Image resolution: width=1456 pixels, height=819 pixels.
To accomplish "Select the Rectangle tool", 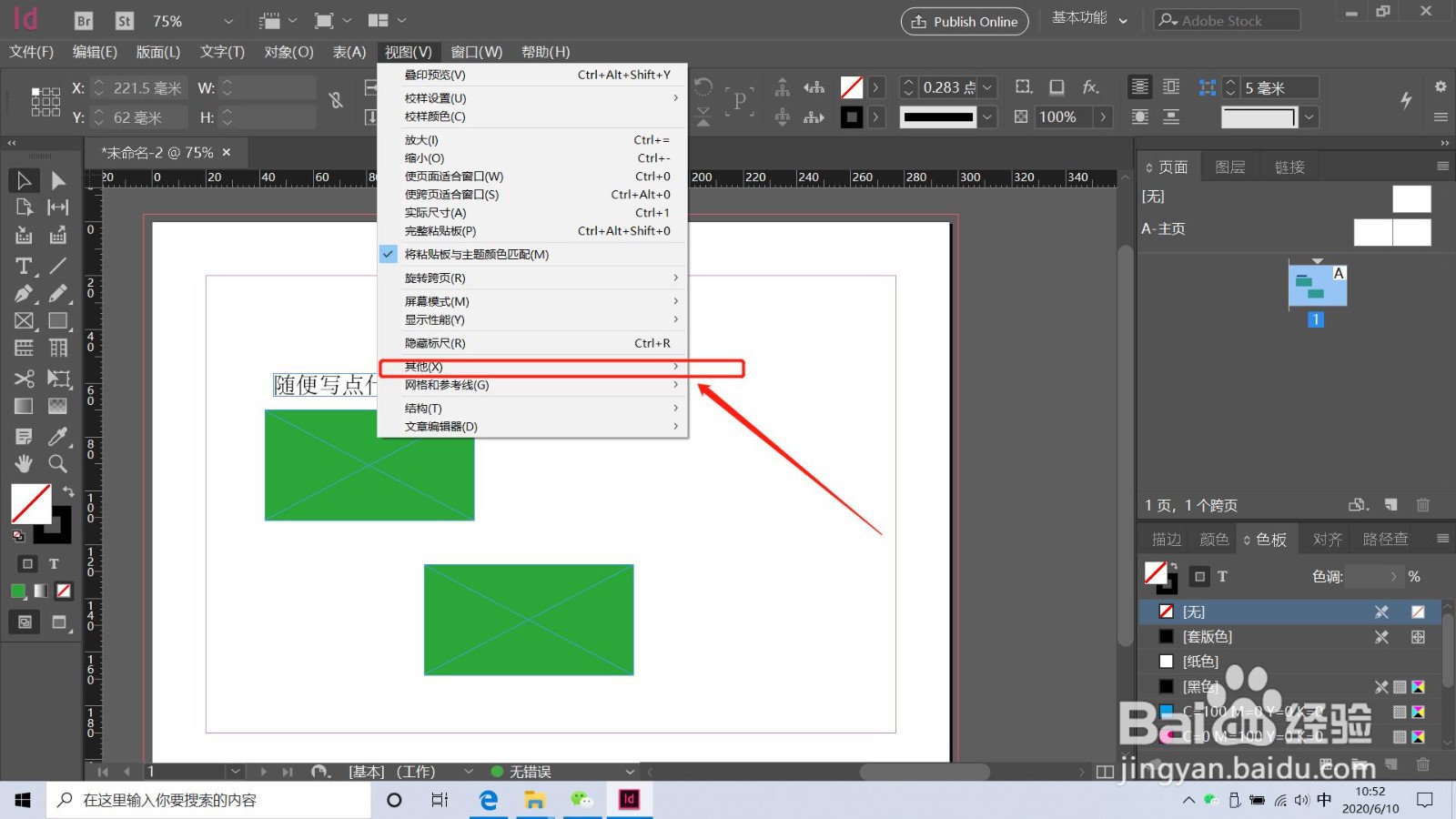I will point(58,320).
